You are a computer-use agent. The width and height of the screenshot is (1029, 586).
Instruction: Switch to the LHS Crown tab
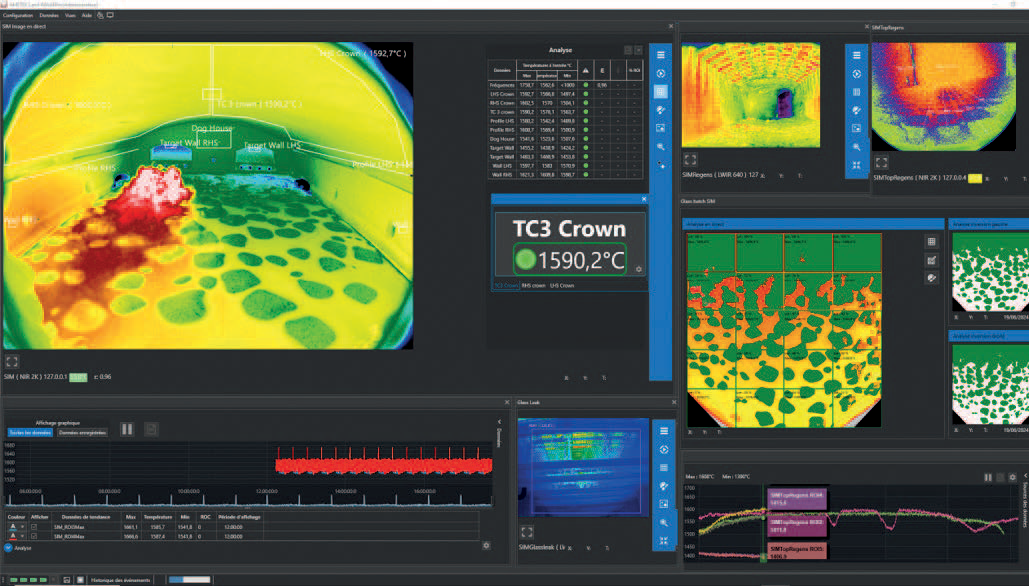[x=562, y=285]
